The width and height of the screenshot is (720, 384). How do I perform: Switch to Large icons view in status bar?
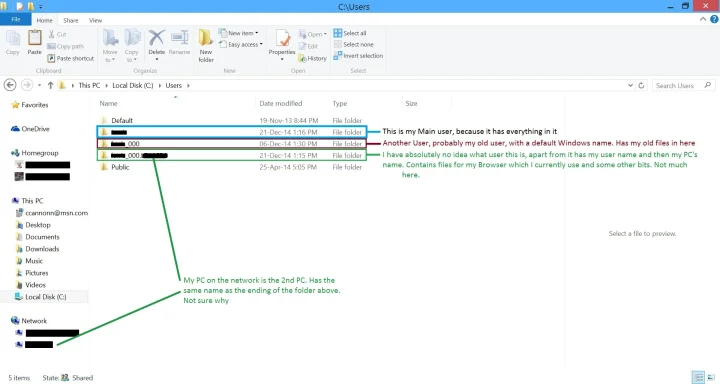(711, 378)
